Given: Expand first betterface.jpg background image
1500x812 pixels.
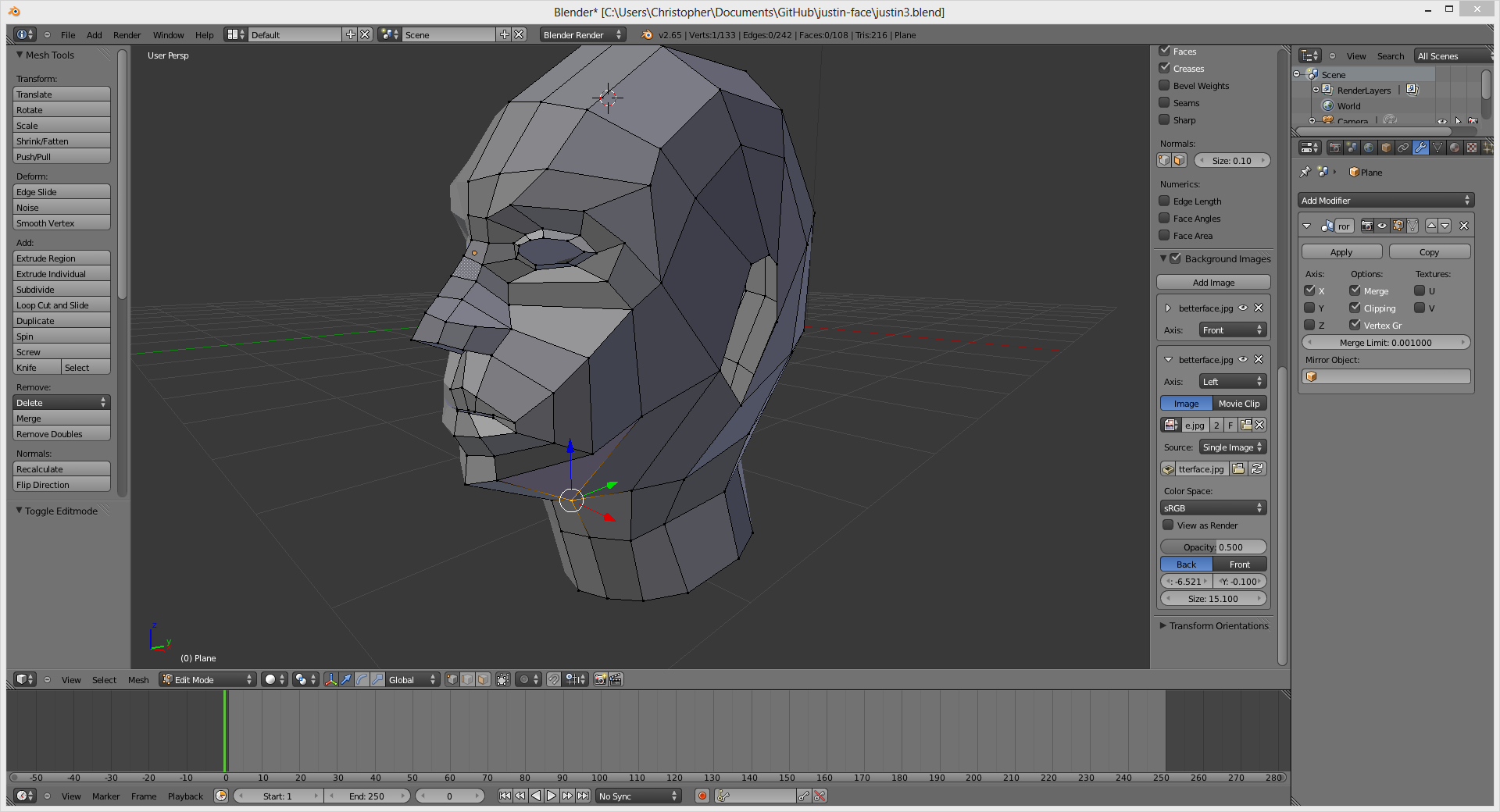Looking at the screenshot, I should pyautogui.click(x=1168, y=308).
